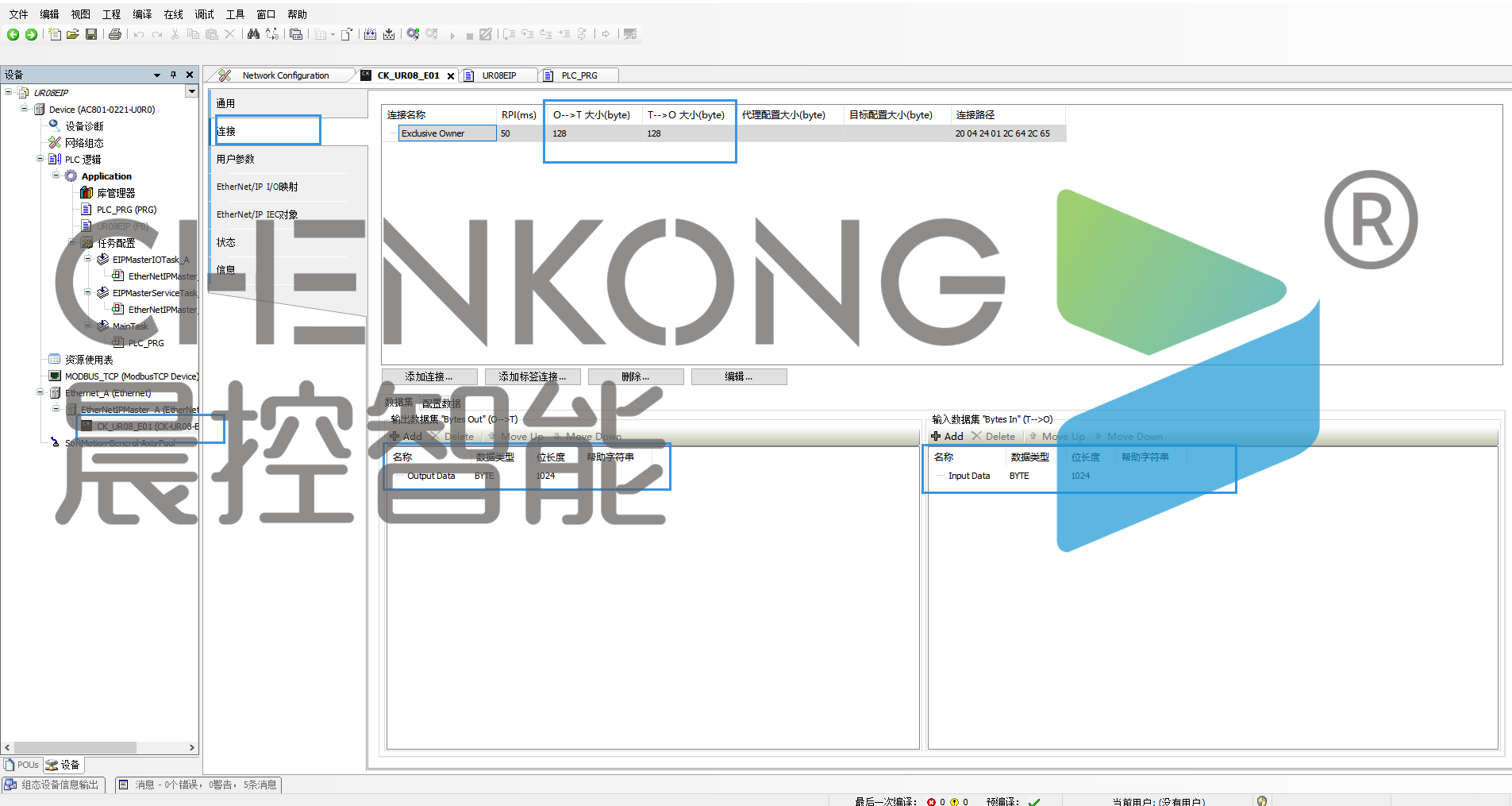1512x806 pixels.
Task: Click the 编辑... button
Action: 739,376
